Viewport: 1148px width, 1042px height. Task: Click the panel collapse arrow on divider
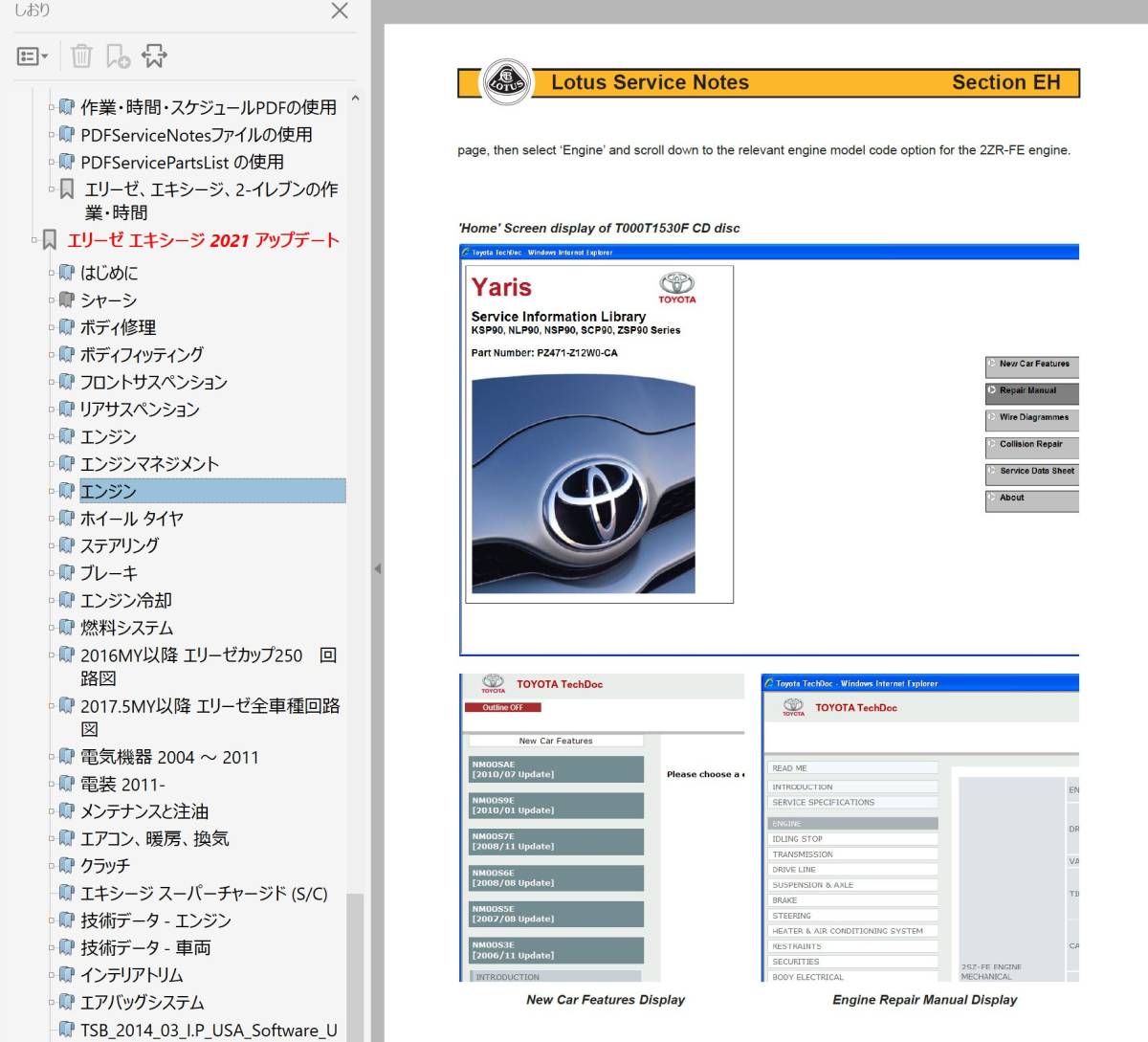tap(377, 568)
